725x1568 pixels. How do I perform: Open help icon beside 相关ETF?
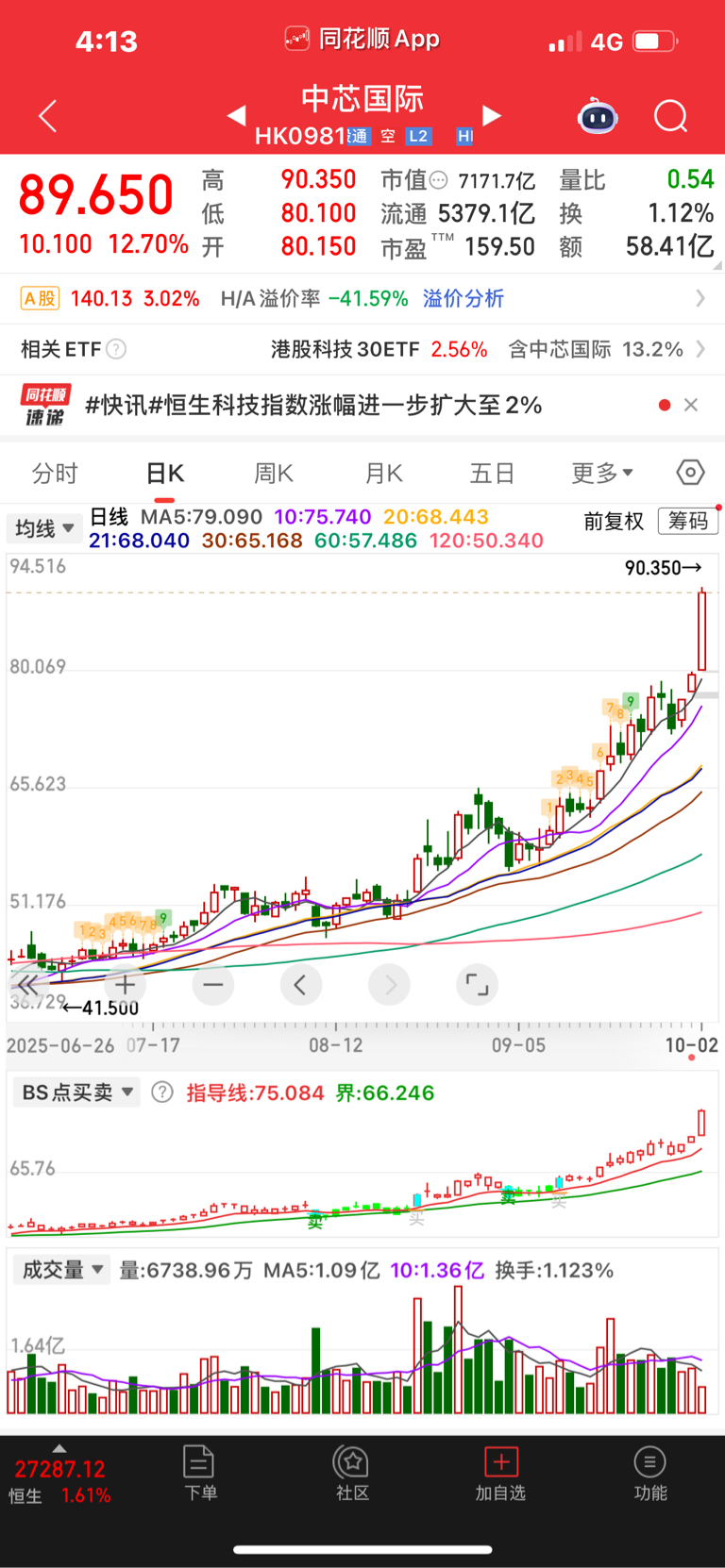pos(116,349)
